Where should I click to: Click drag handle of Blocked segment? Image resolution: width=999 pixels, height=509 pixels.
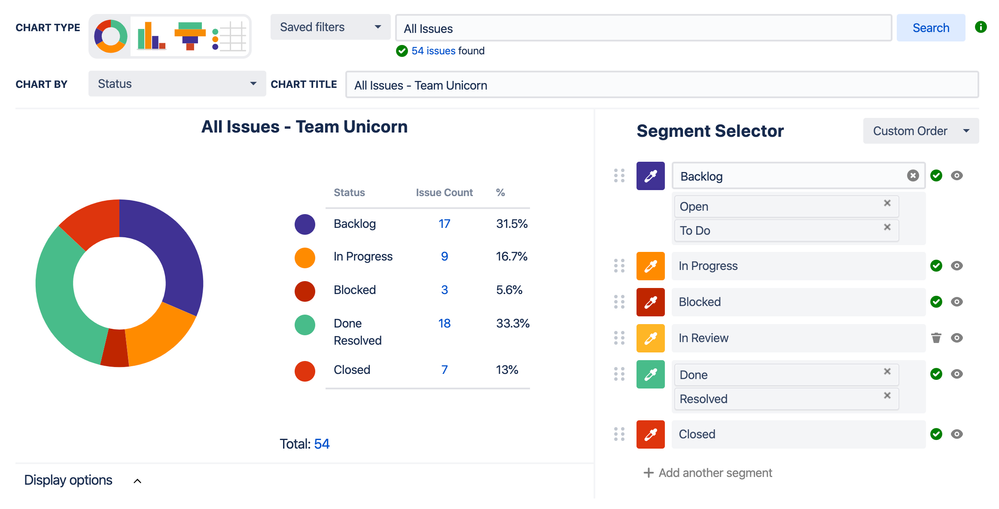pyautogui.click(x=619, y=301)
